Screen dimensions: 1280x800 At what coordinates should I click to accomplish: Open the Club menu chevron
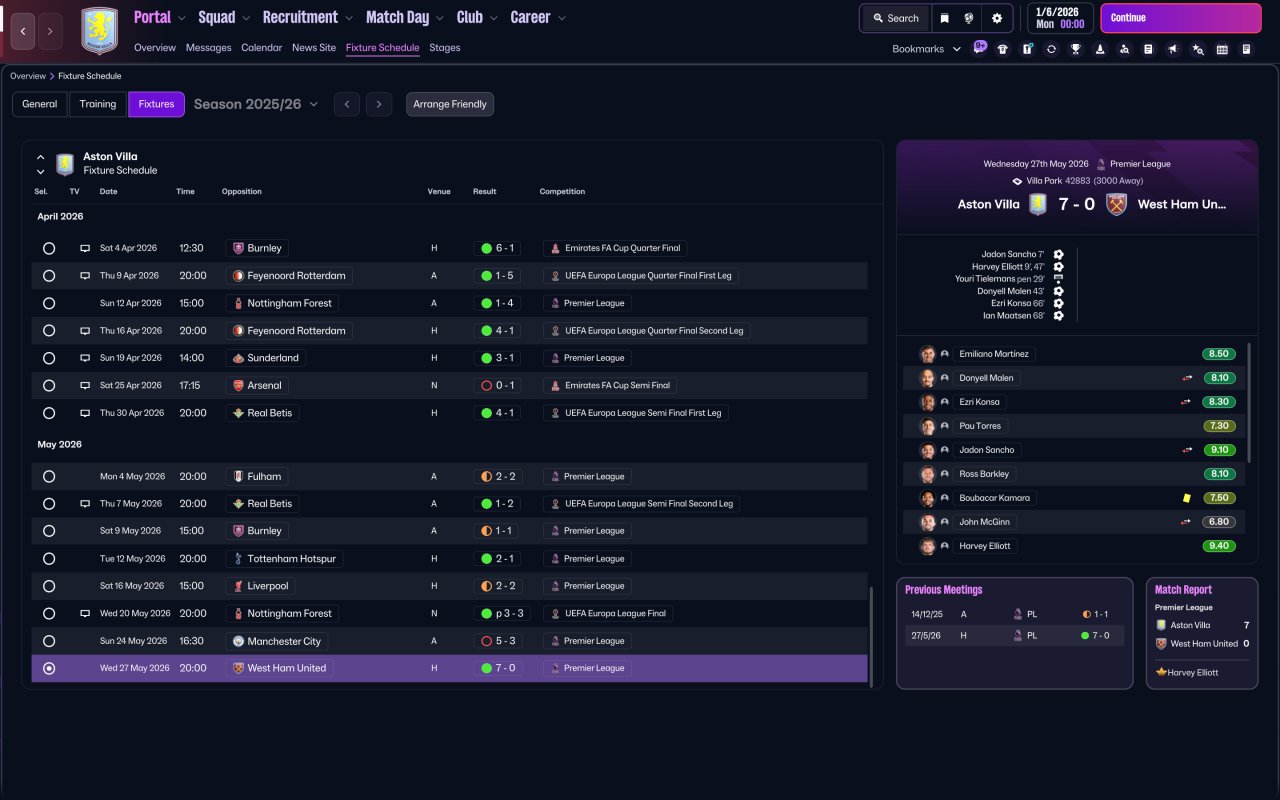[496, 18]
